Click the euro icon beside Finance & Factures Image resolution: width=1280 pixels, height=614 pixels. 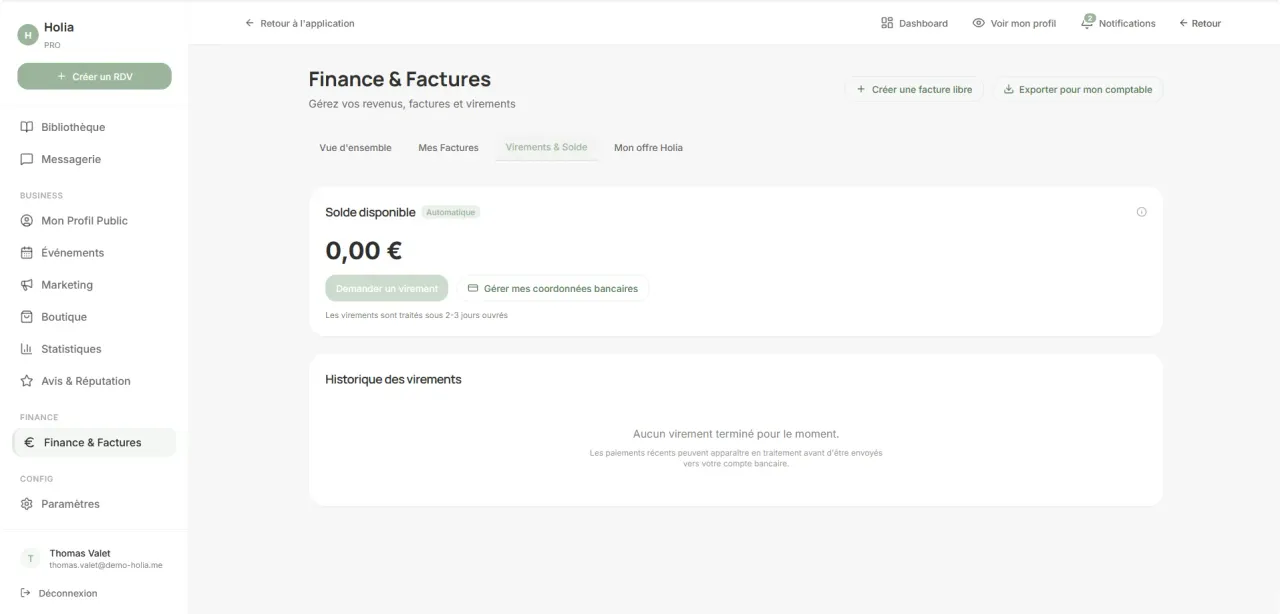(29, 442)
